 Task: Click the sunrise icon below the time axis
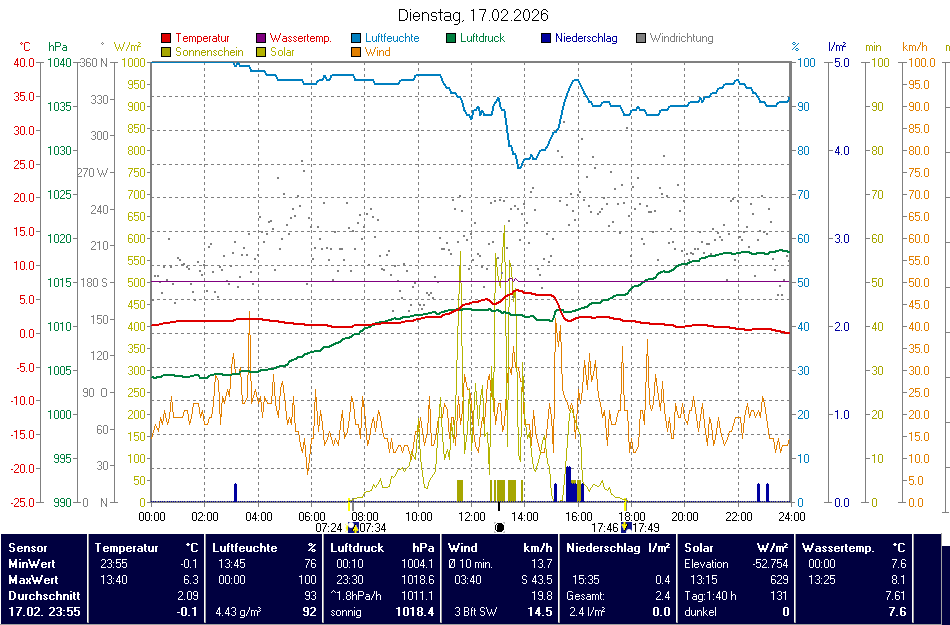(351, 527)
